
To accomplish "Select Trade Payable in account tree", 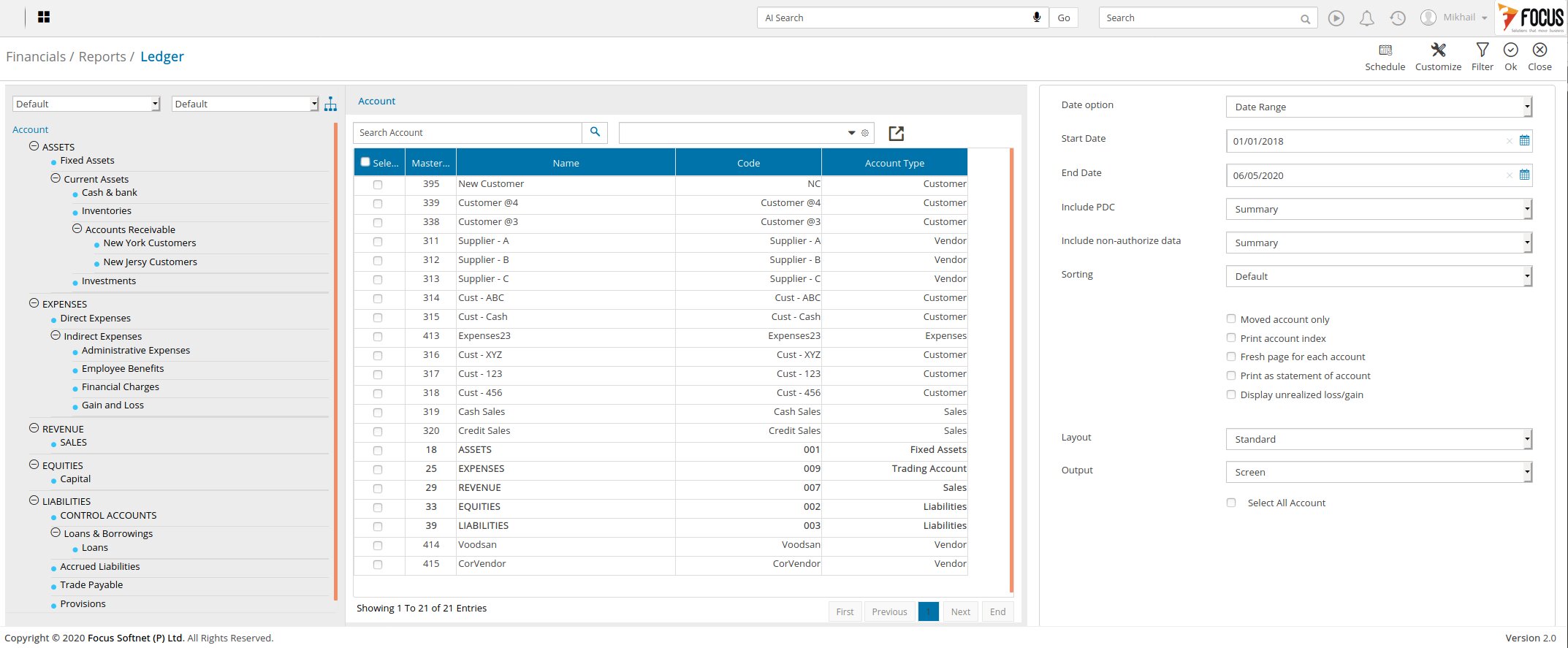I will tap(91, 585).
